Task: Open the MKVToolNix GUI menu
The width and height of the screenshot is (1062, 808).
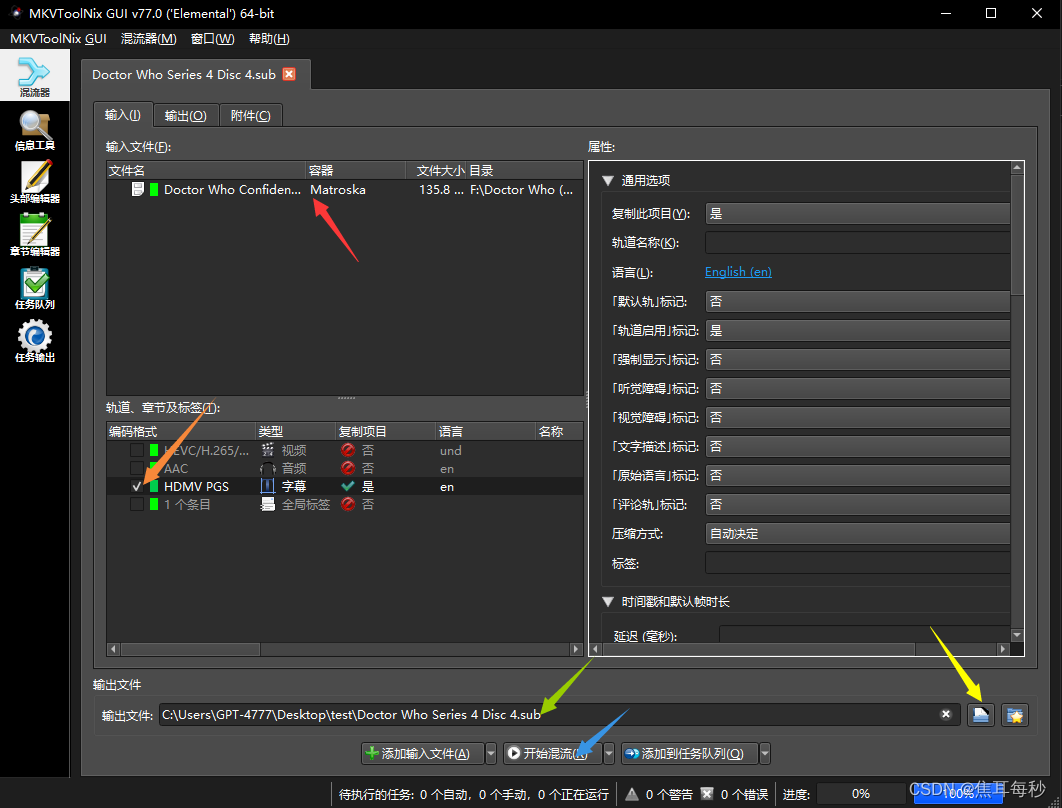Action: (x=58, y=39)
